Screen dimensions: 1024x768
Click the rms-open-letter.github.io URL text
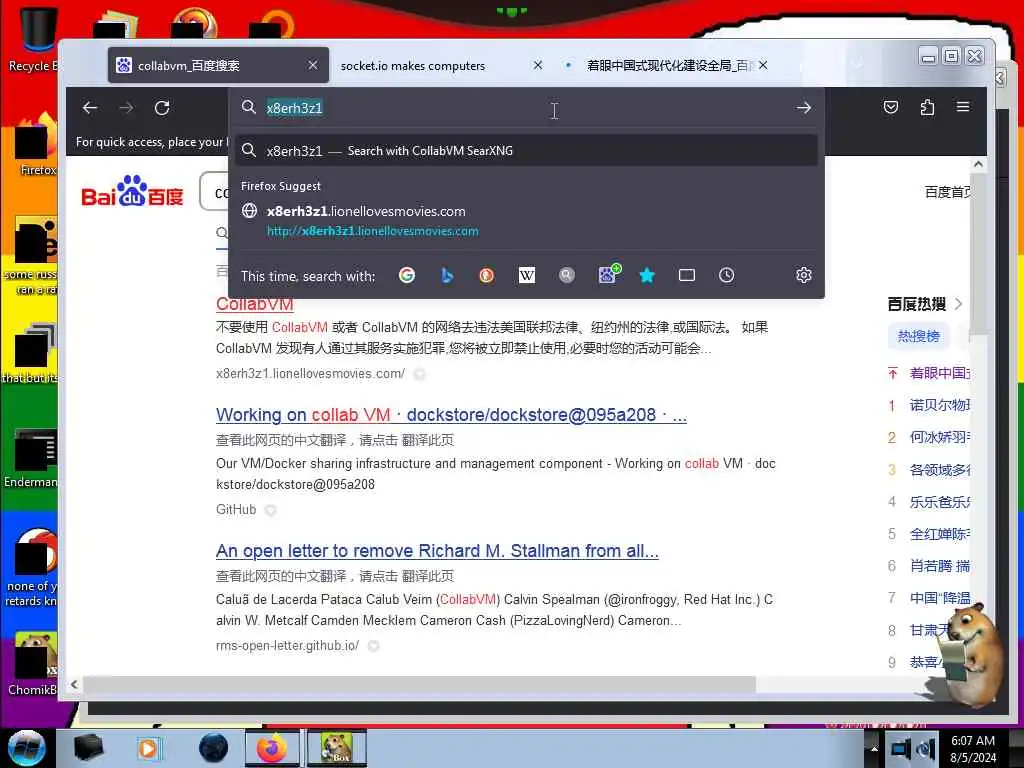(x=287, y=646)
